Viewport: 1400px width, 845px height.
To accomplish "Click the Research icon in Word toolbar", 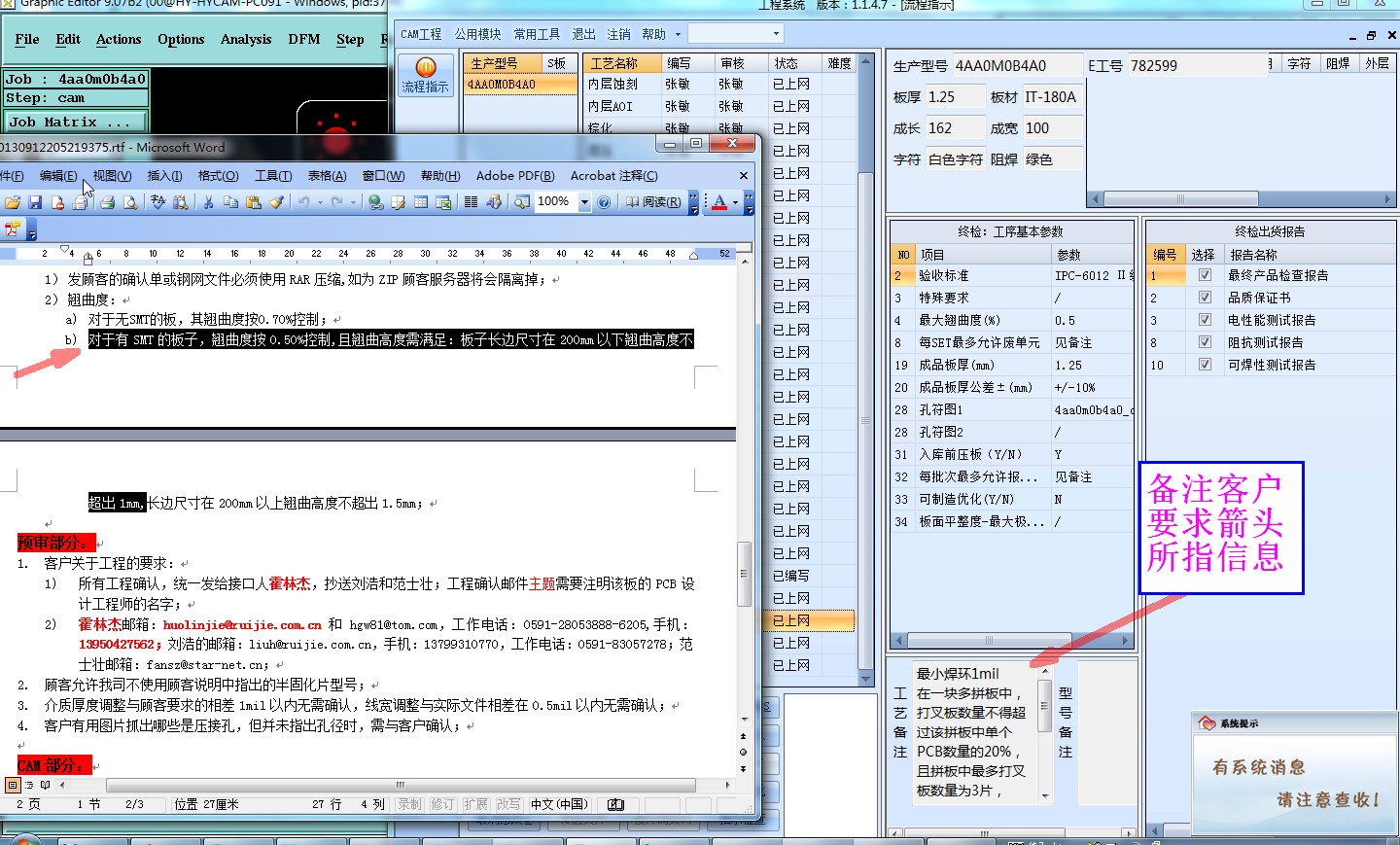I will click(x=180, y=202).
